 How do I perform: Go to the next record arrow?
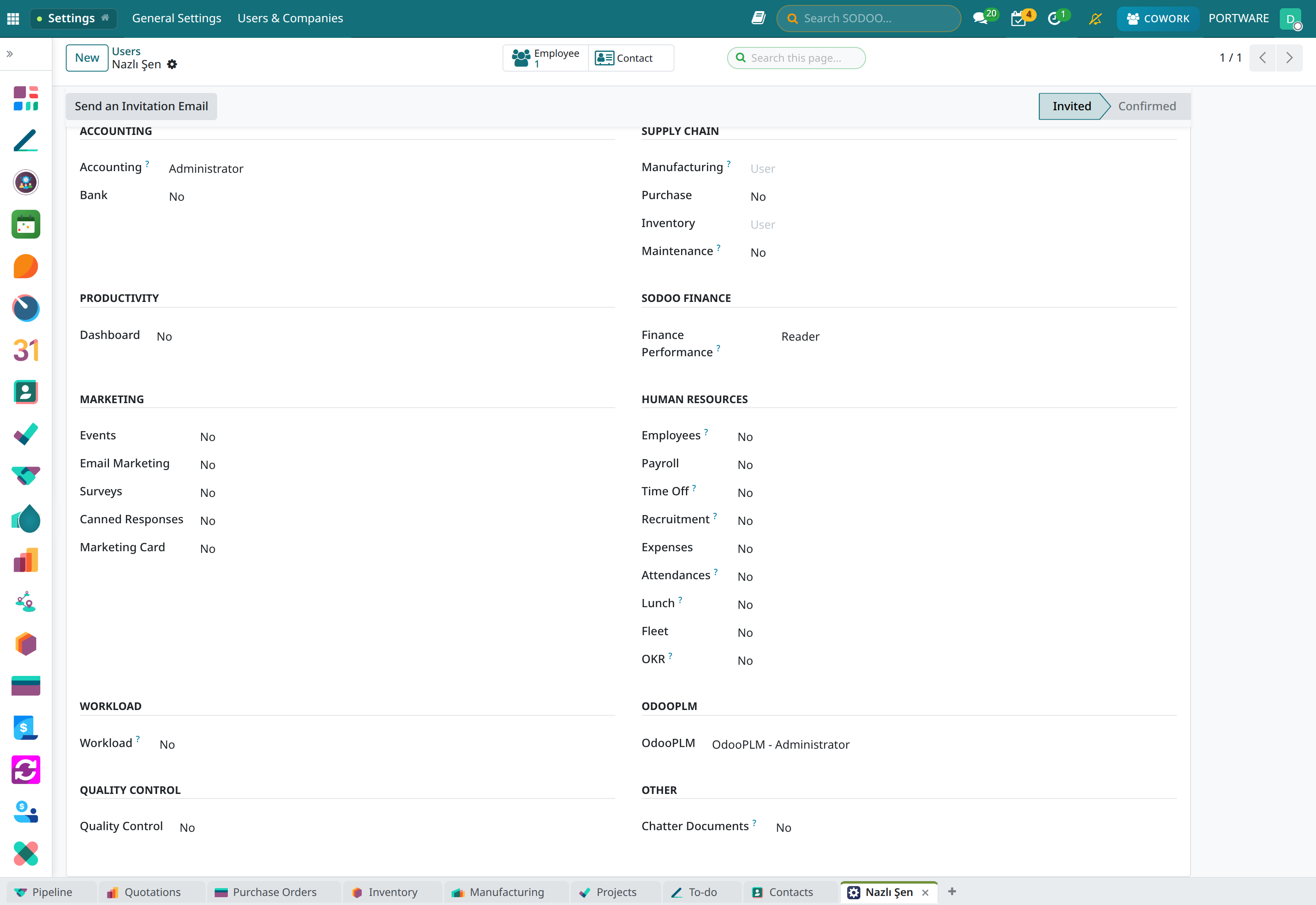1289,58
